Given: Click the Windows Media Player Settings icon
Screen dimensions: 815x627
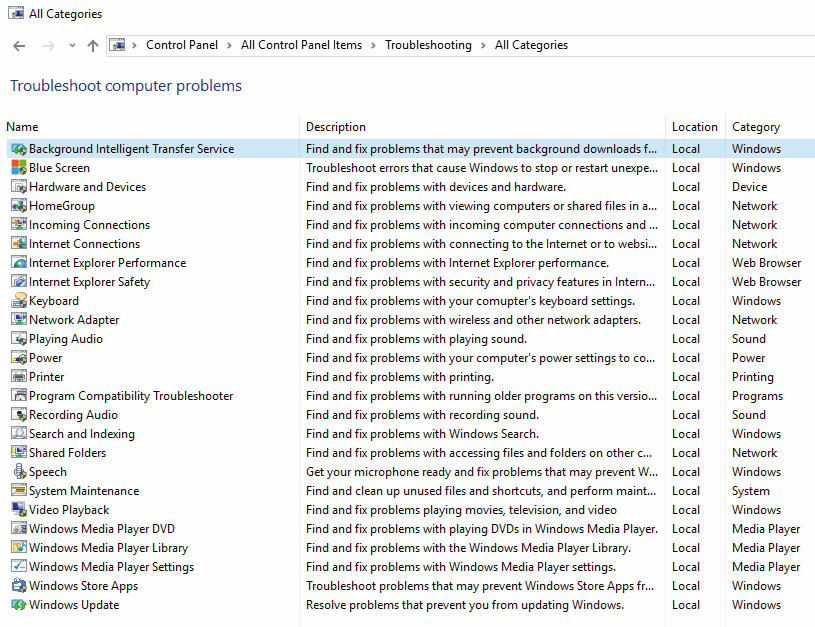Looking at the screenshot, I should coord(19,567).
